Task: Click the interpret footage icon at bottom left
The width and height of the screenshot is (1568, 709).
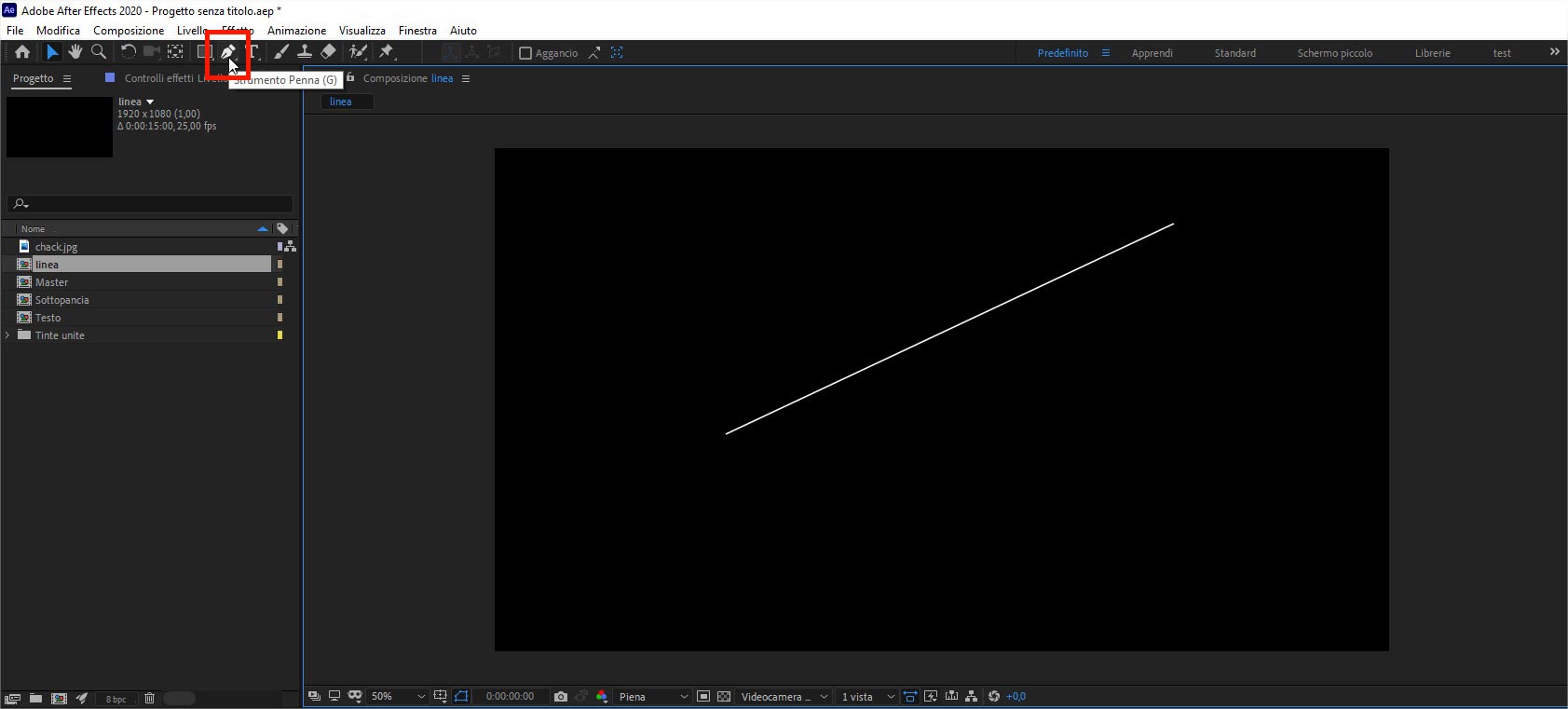Action: [x=12, y=698]
